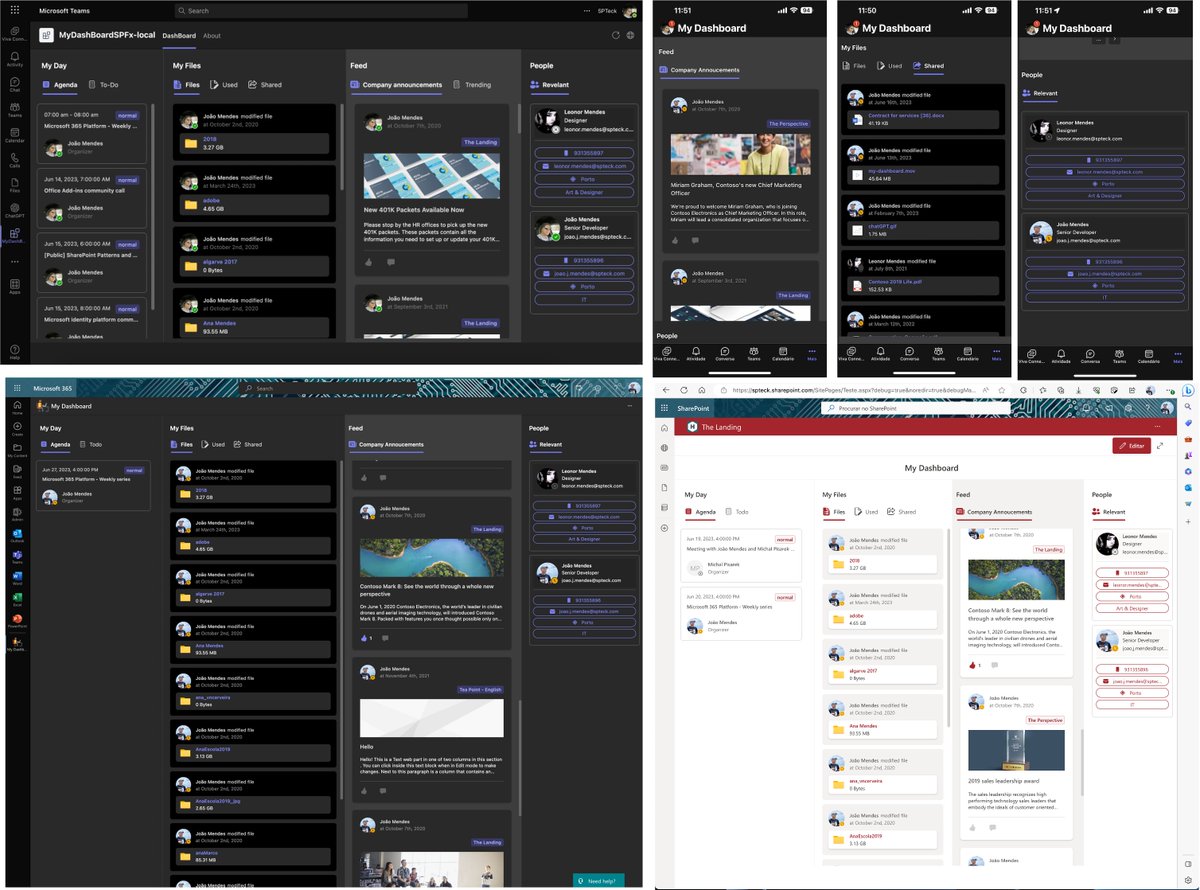
Task: Open Contoso Mark 8 river image in SharePoint
Action: (x=1016, y=579)
